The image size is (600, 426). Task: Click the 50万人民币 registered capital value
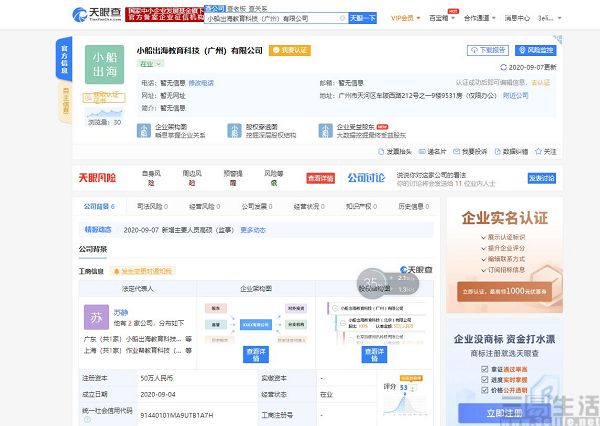coord(157,378)
